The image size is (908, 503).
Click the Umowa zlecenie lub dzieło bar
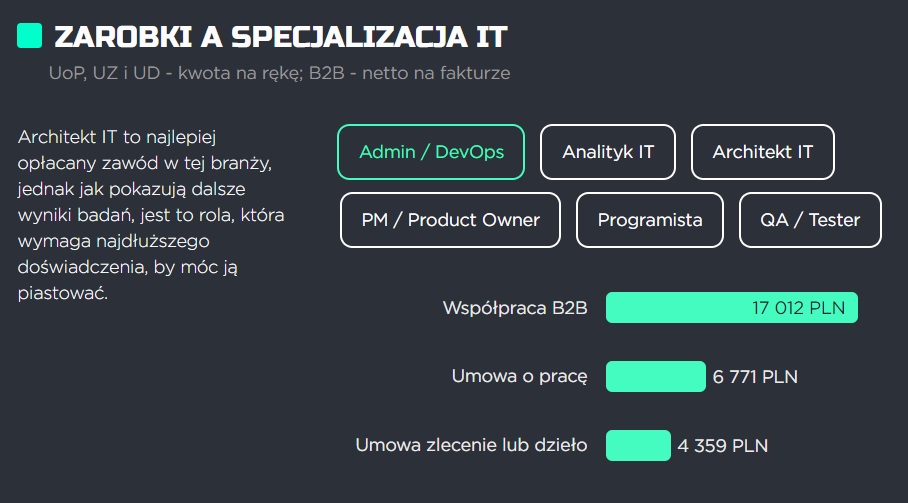(638, 445)
